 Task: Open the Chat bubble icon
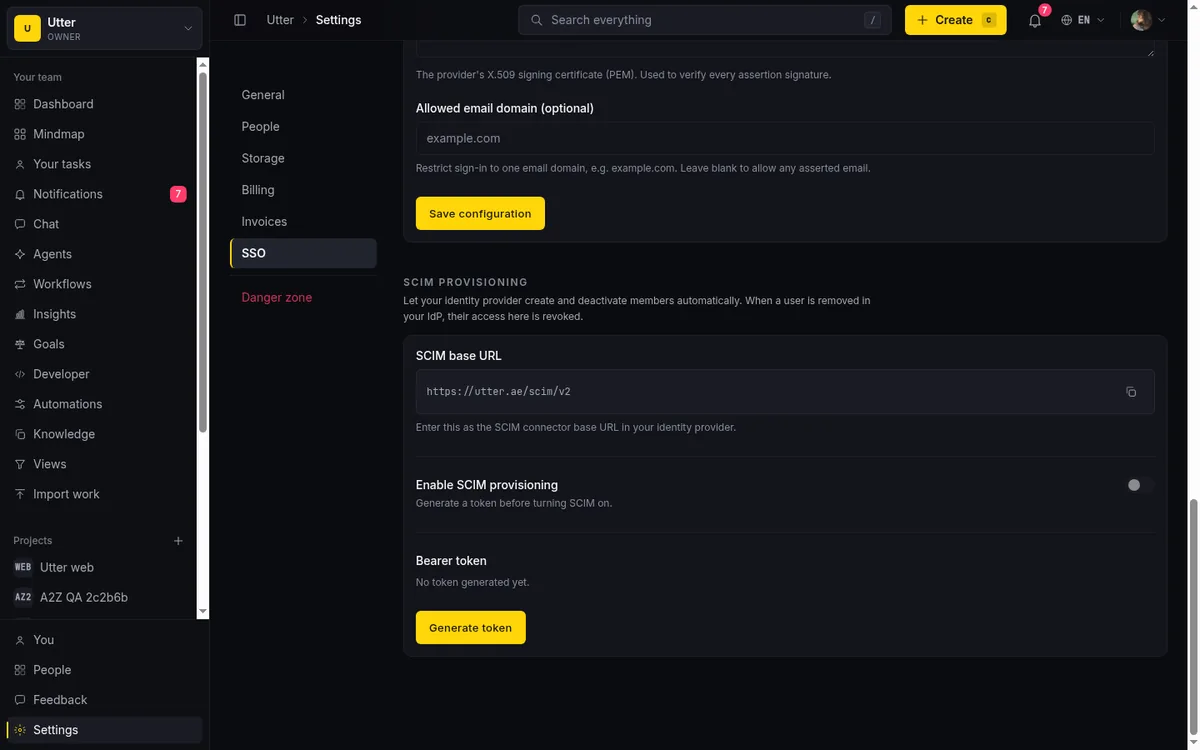click(20, 224)
